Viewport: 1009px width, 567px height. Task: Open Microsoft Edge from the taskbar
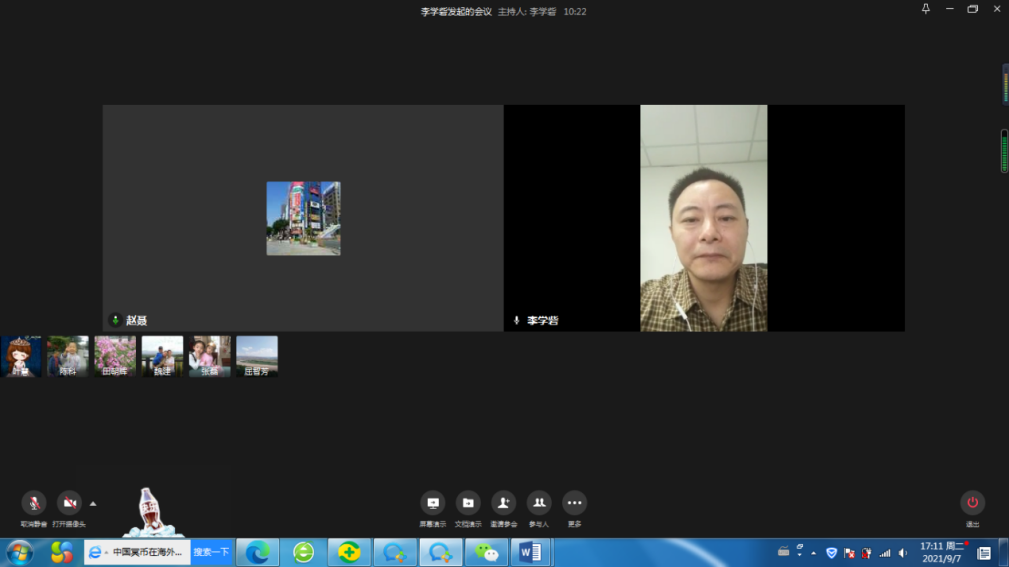click(x=257, y=552)
